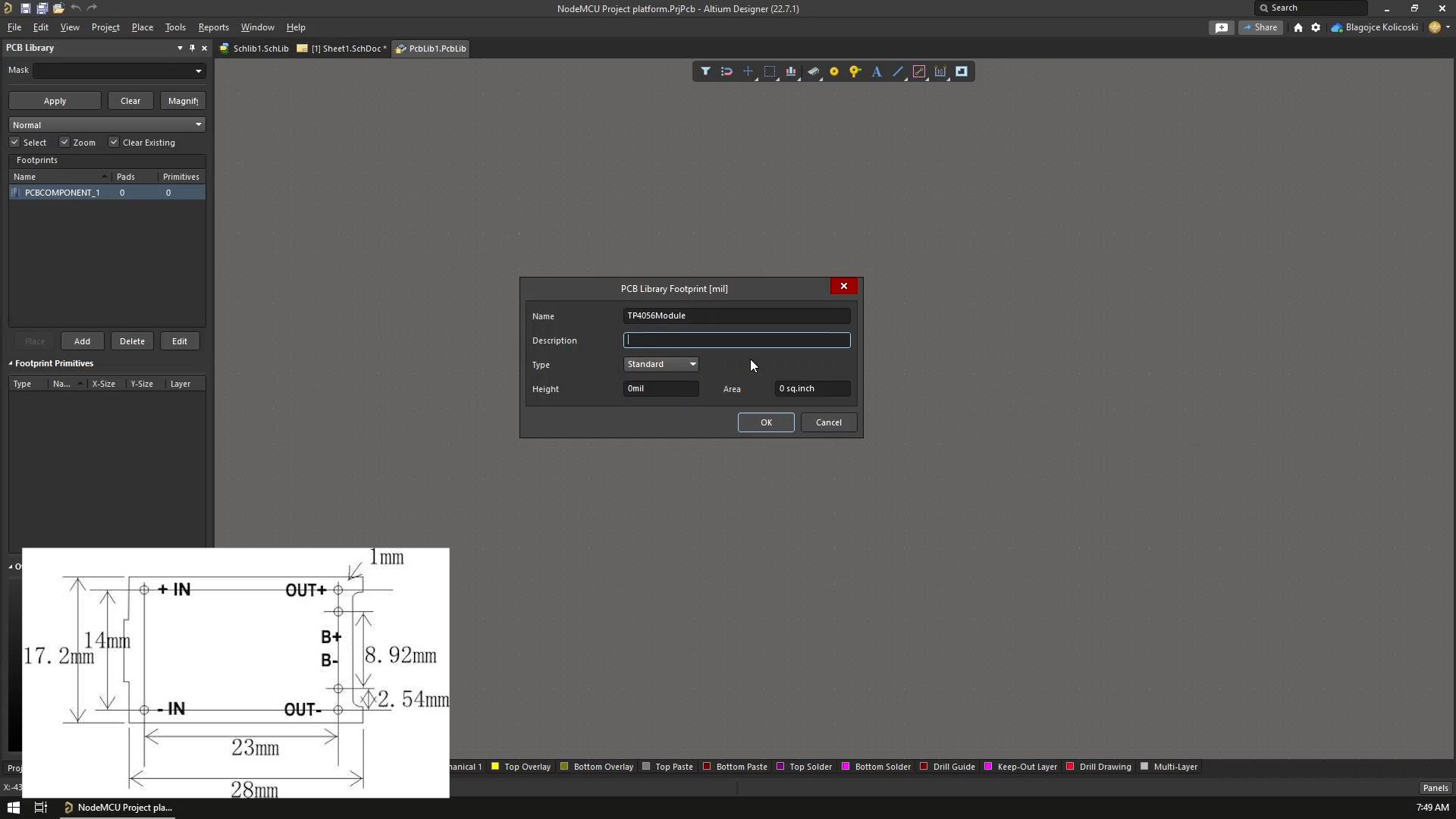Screen dimensions: 1456x819
Task: Uncheck Clear Existing option
Action: [x=114, y=142]
